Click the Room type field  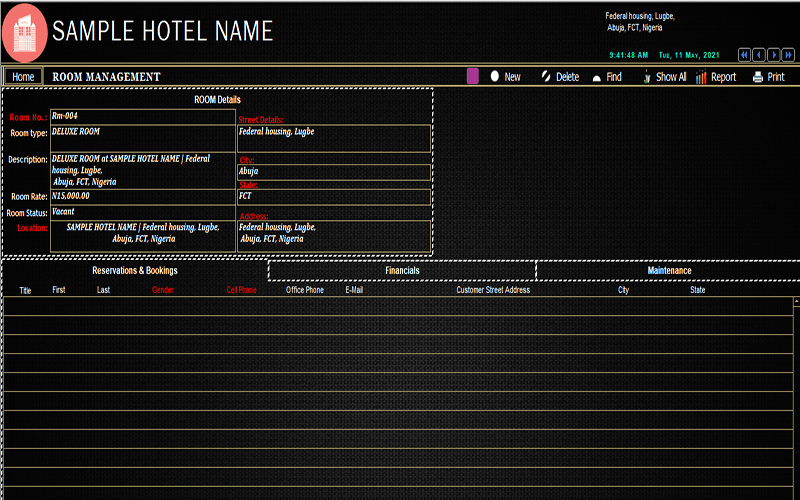(x=142, y=132)
